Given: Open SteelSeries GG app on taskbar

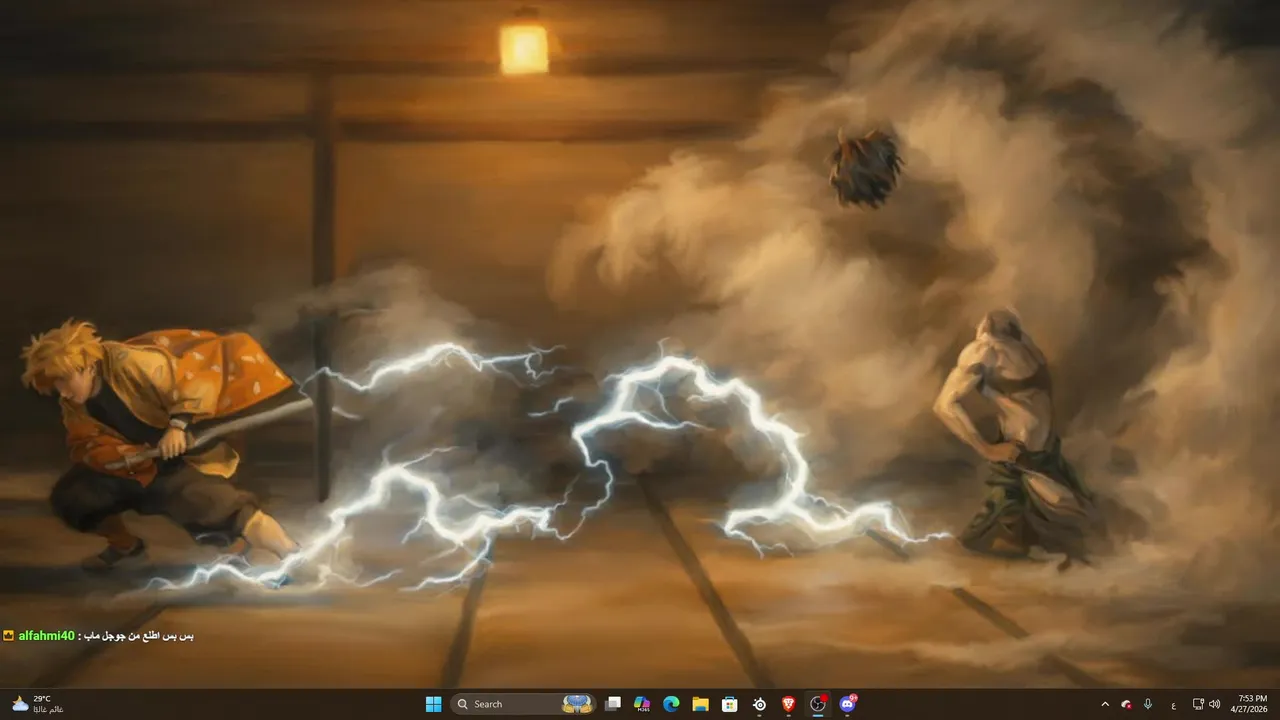Looking at the screenshot, I should (x=760, y=704).
